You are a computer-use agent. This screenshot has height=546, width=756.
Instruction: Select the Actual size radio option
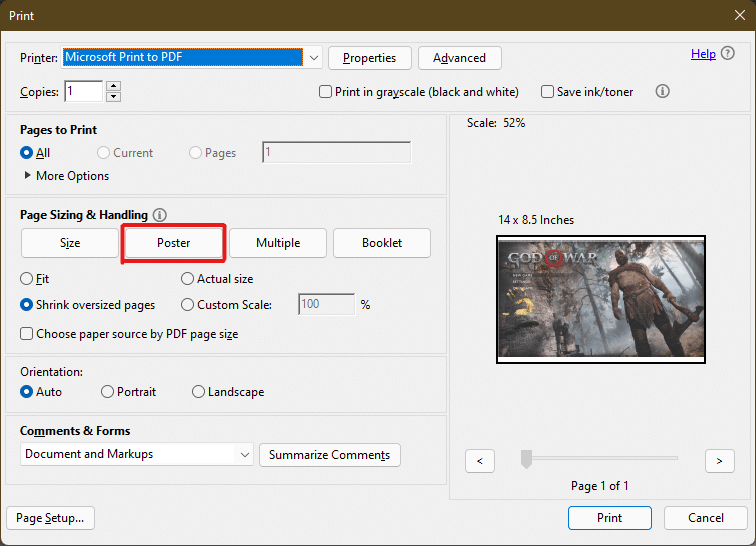(187, 279)
